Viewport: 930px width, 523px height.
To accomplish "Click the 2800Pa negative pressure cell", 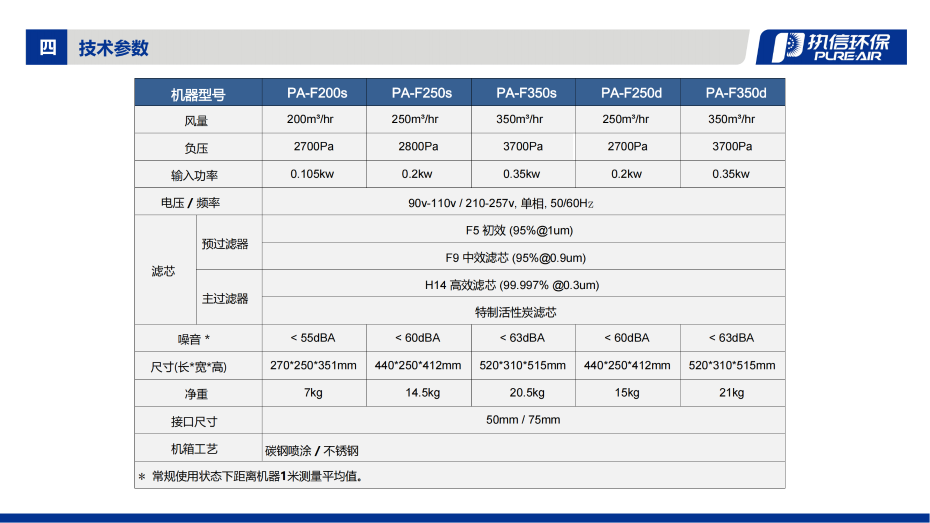I will [419, 146].
